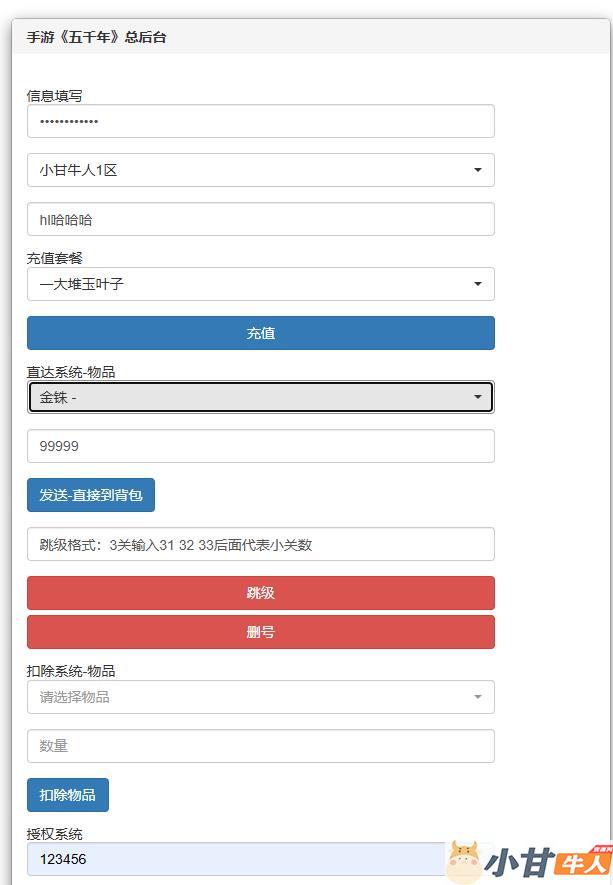
Task: Click the 手游《五千年》总后台 header title
Action: pyautogui.click(x=96, y=37)
